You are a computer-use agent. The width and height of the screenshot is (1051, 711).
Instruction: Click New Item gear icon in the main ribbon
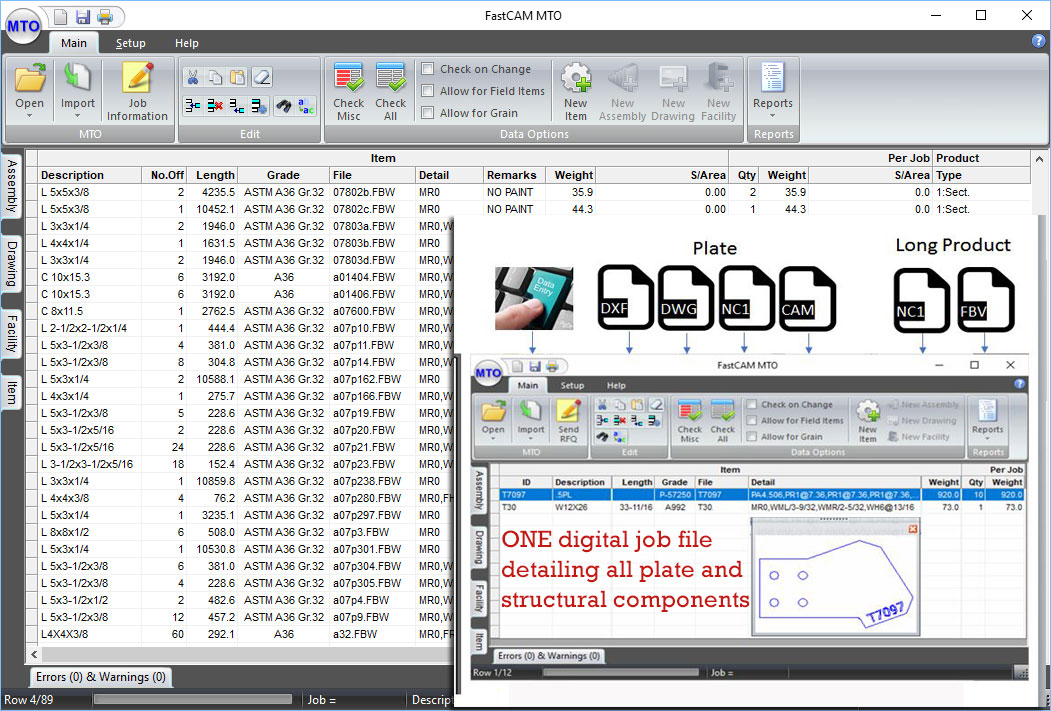(x=576, y=92)
